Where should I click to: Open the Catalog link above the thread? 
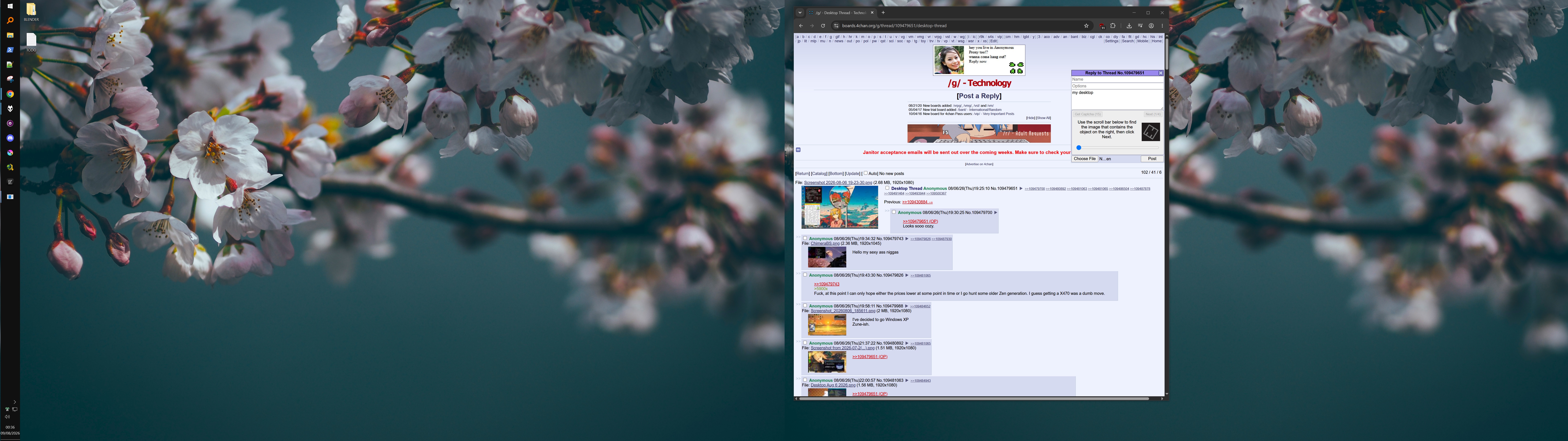pyautogui.click(x=819, y=174)
